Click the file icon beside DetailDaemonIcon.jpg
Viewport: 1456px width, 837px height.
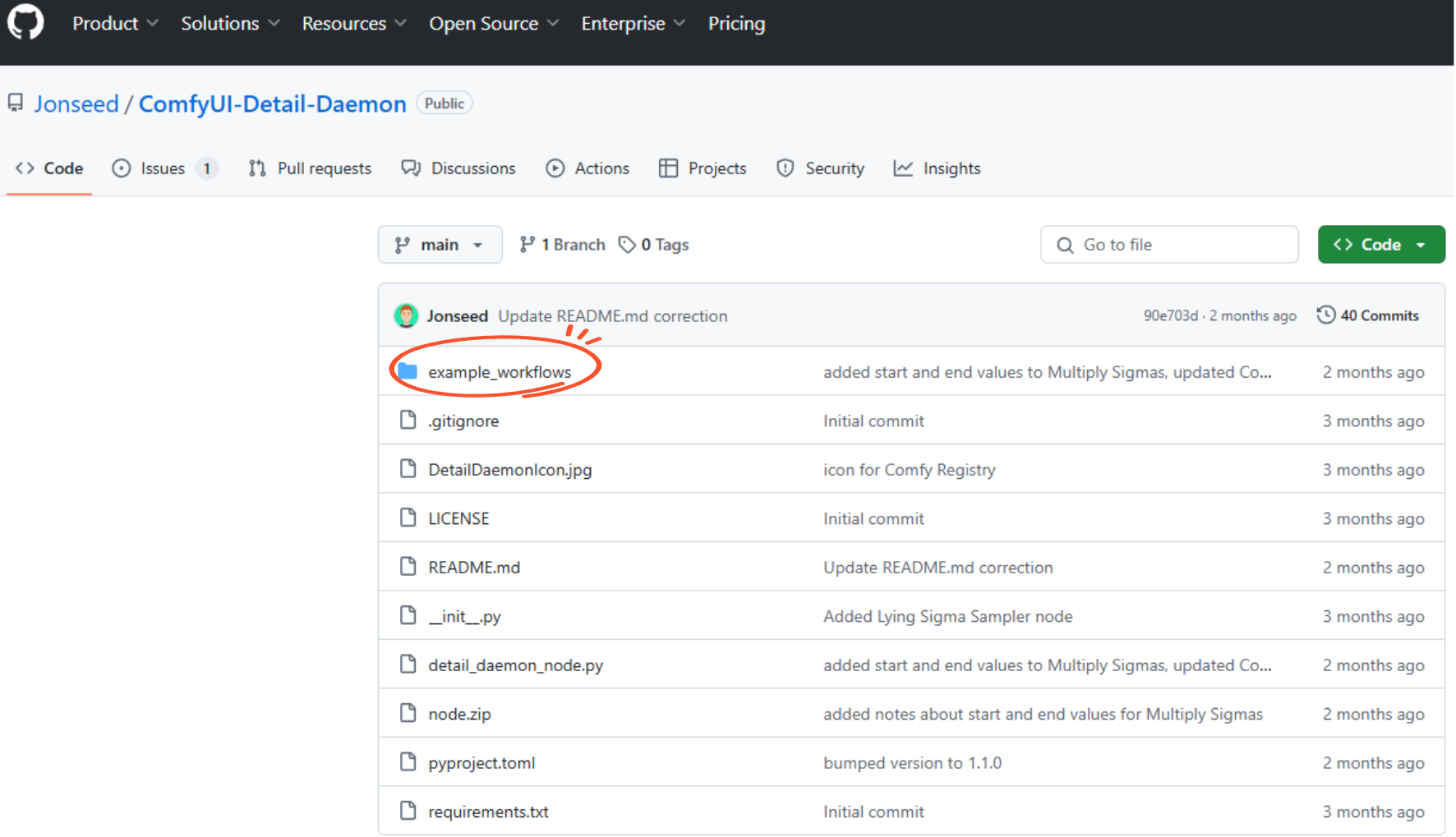click(408, 469)
